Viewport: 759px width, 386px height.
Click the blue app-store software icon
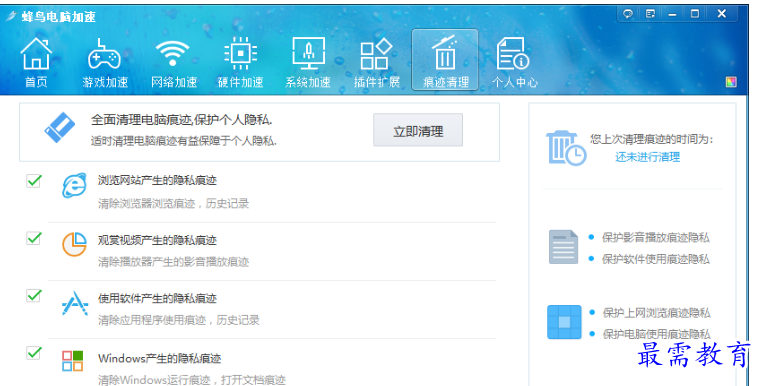coord(75,303)
